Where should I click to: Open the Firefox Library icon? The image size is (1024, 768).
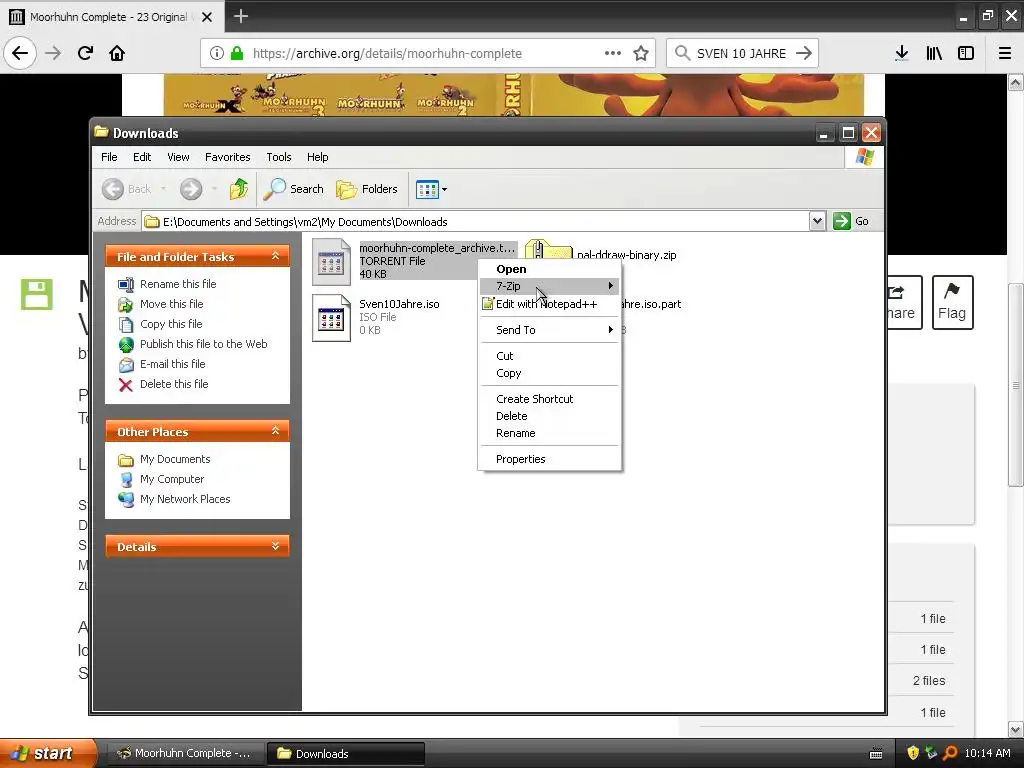click(934, 53)
